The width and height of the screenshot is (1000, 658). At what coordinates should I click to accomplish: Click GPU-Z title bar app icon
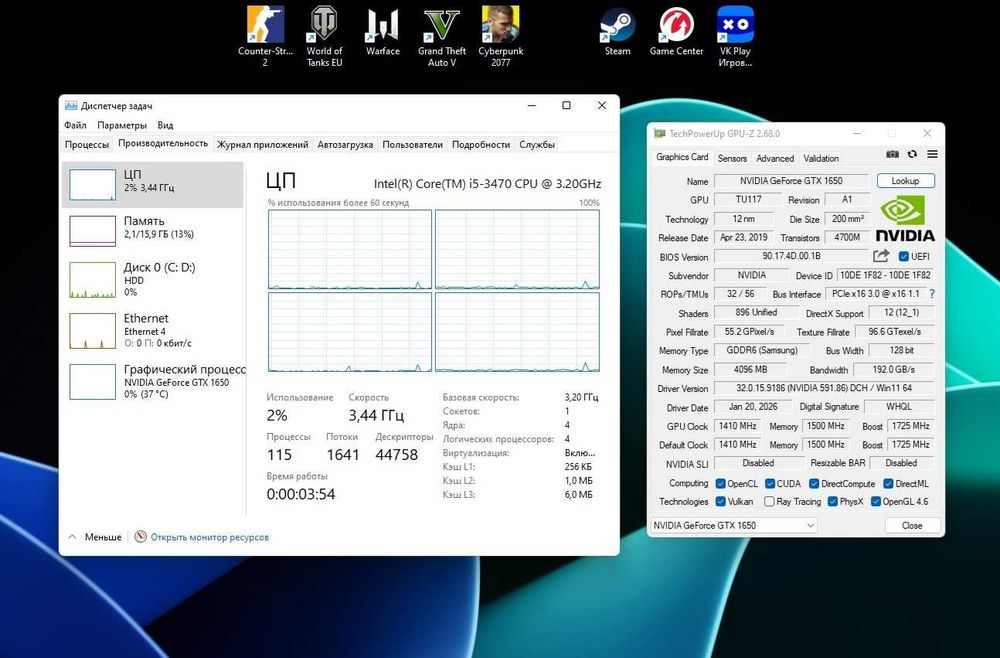point(659,134)
